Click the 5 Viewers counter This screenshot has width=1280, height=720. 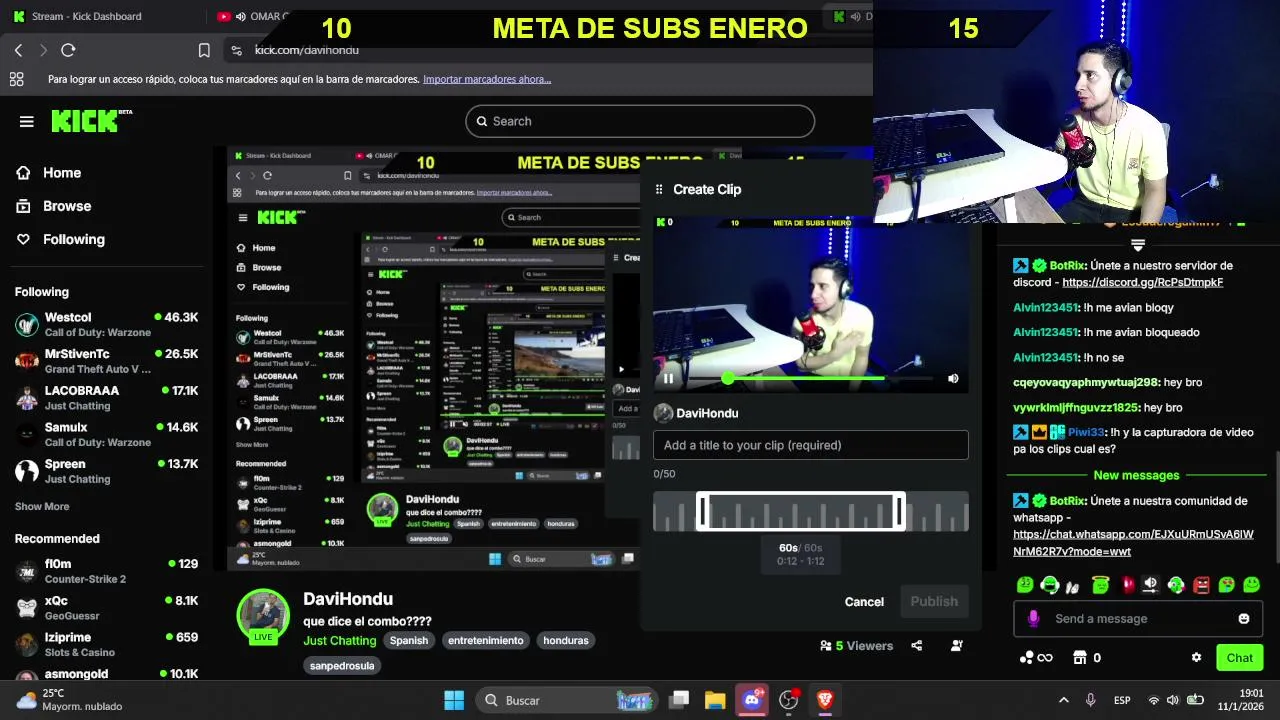coord(856,646)
